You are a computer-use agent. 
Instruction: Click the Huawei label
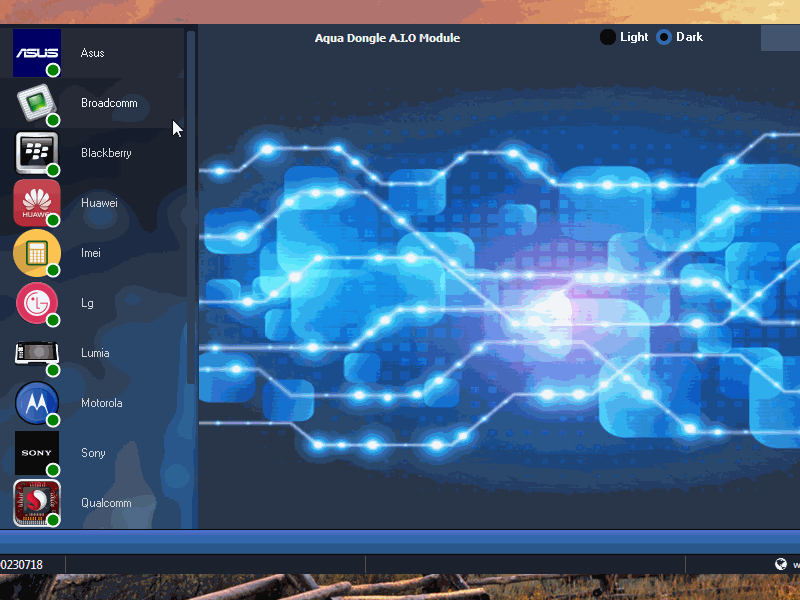tap(99, 203)
